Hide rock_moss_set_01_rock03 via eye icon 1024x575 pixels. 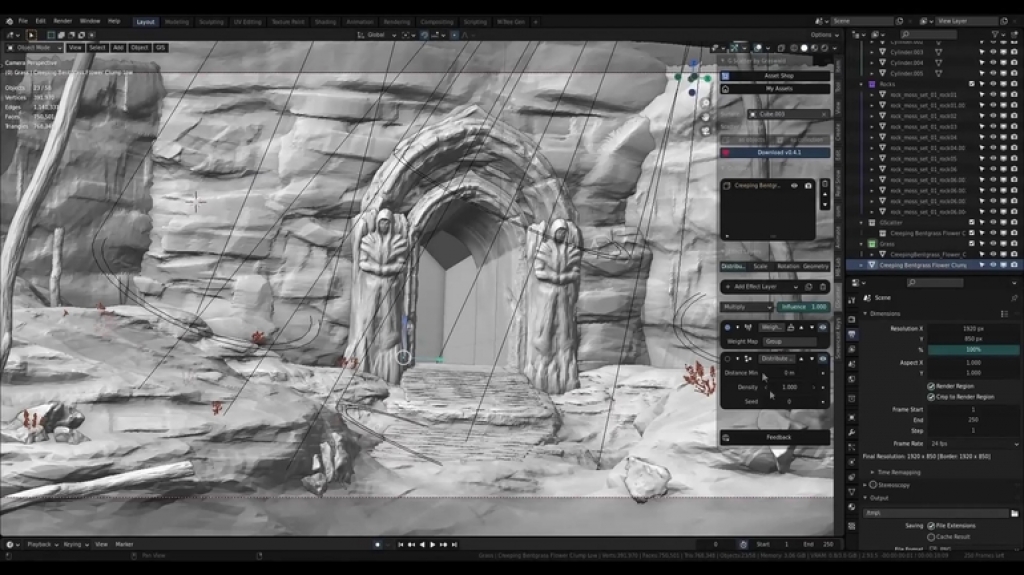coord(993,127)
